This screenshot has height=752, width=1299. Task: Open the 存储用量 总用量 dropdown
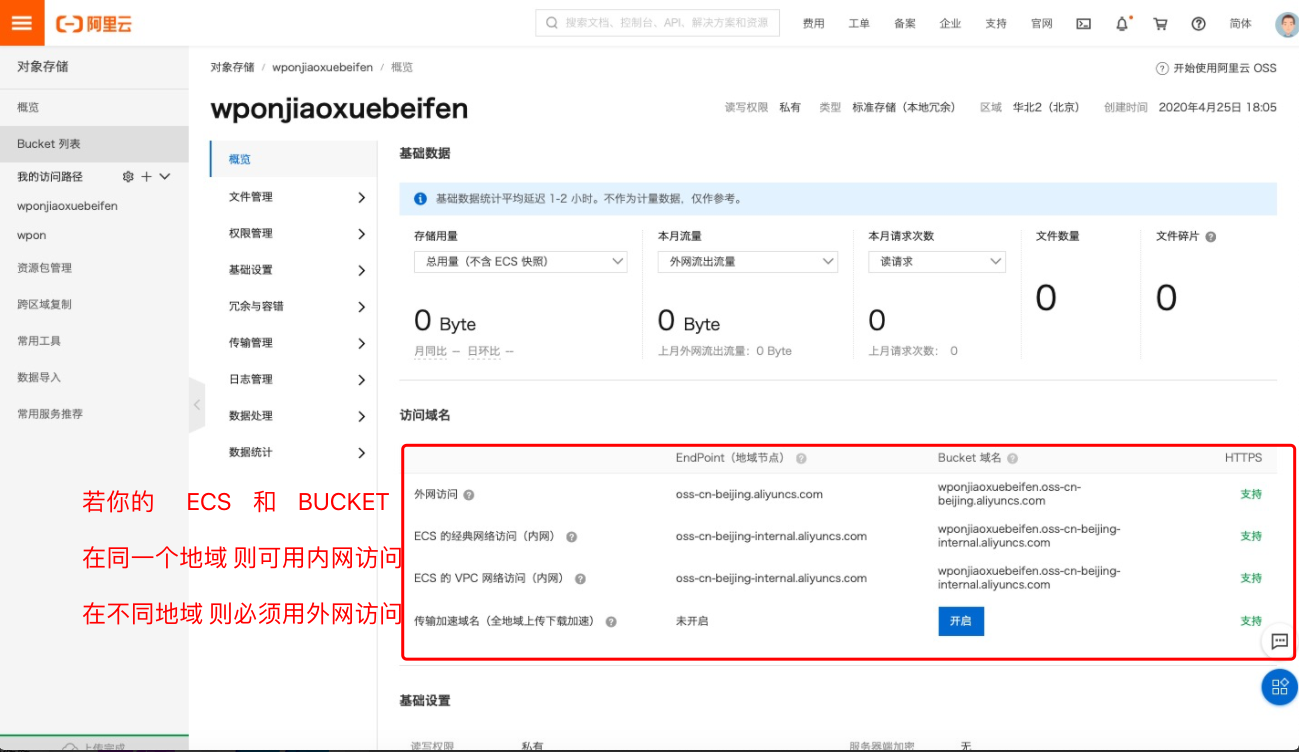tap(520, 262)
